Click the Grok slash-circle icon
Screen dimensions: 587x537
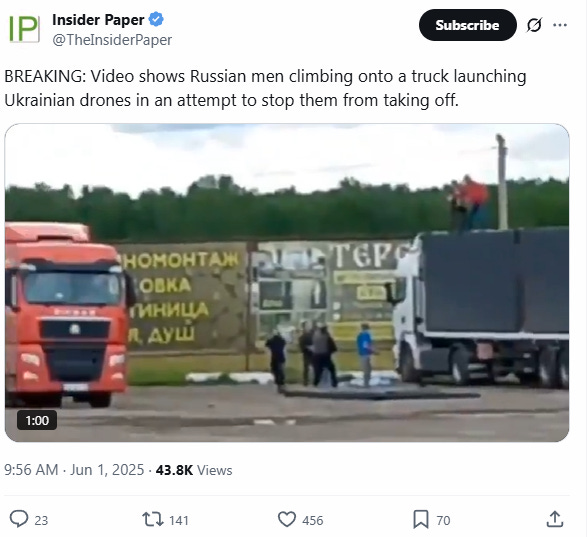pos(534,25)
